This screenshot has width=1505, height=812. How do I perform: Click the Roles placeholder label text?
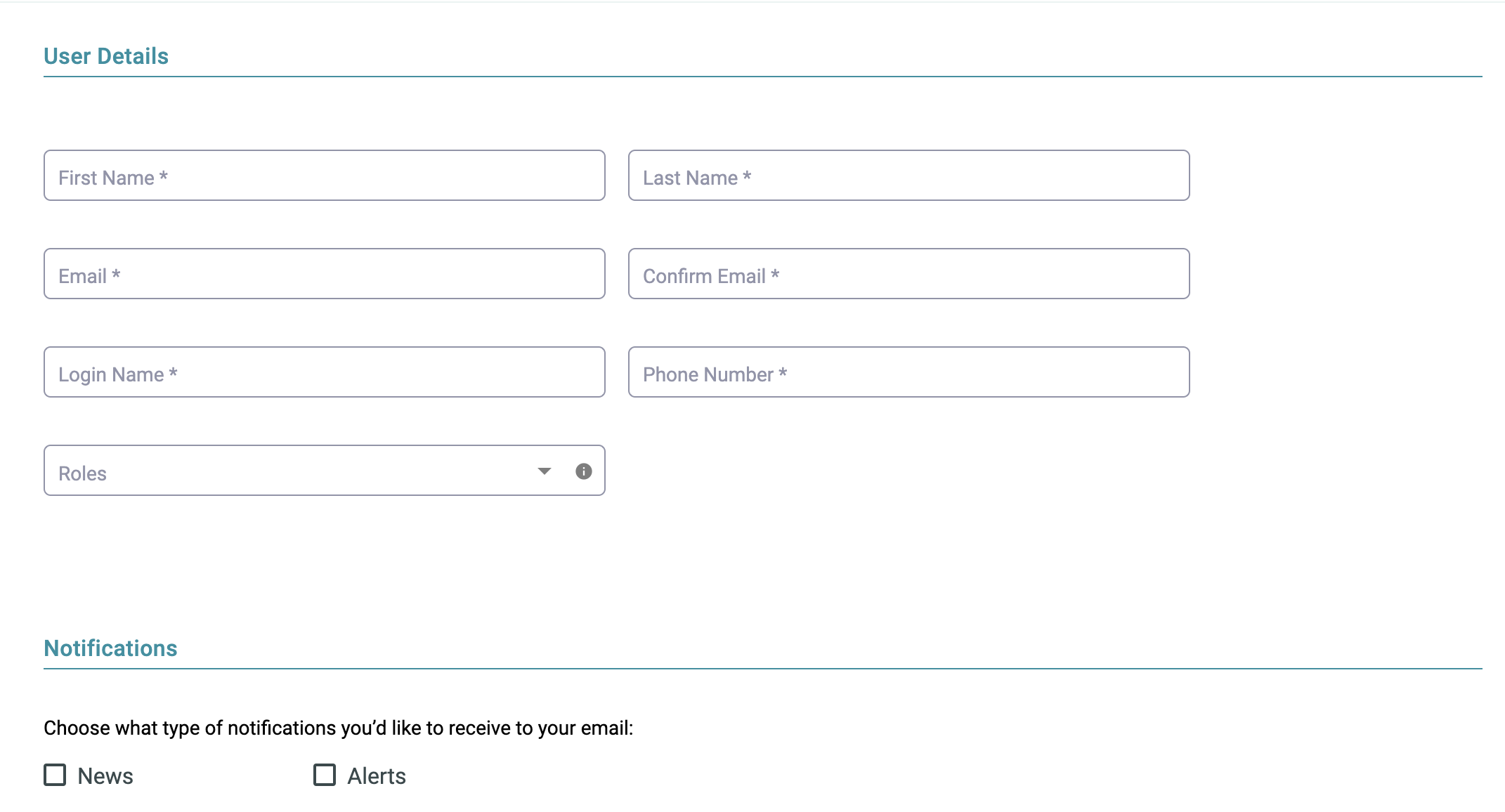coord(82,473)
